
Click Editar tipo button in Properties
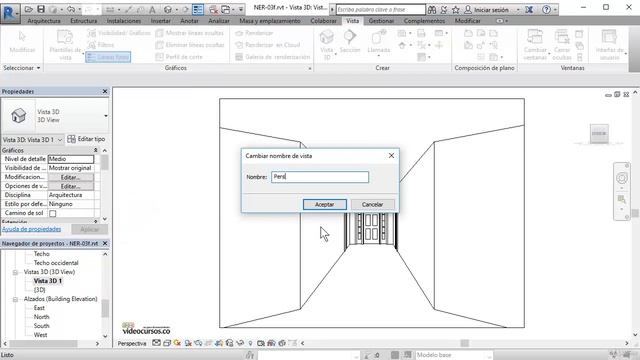pos(87,139)
